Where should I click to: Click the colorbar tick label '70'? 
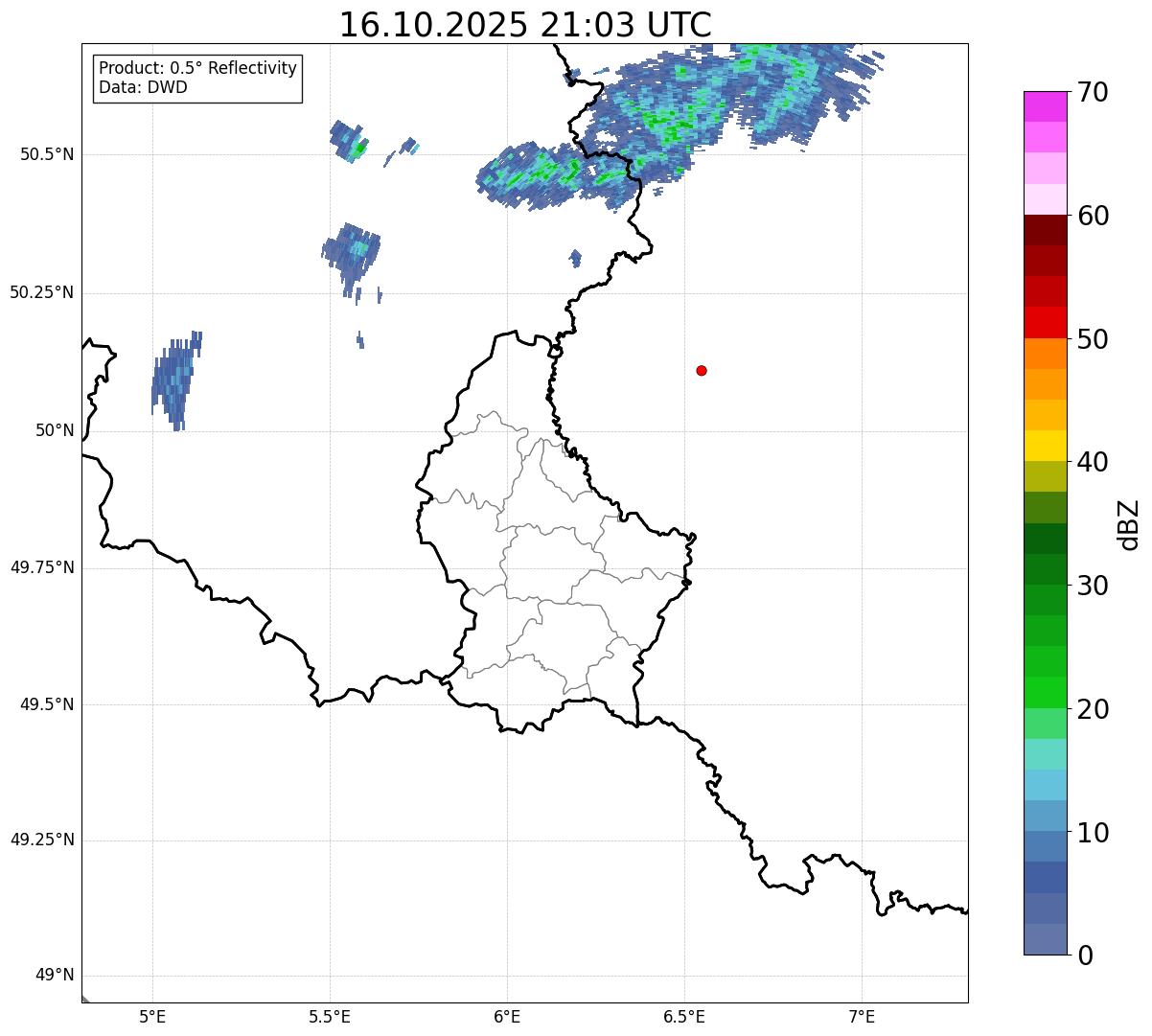(x=1093, y=92)
